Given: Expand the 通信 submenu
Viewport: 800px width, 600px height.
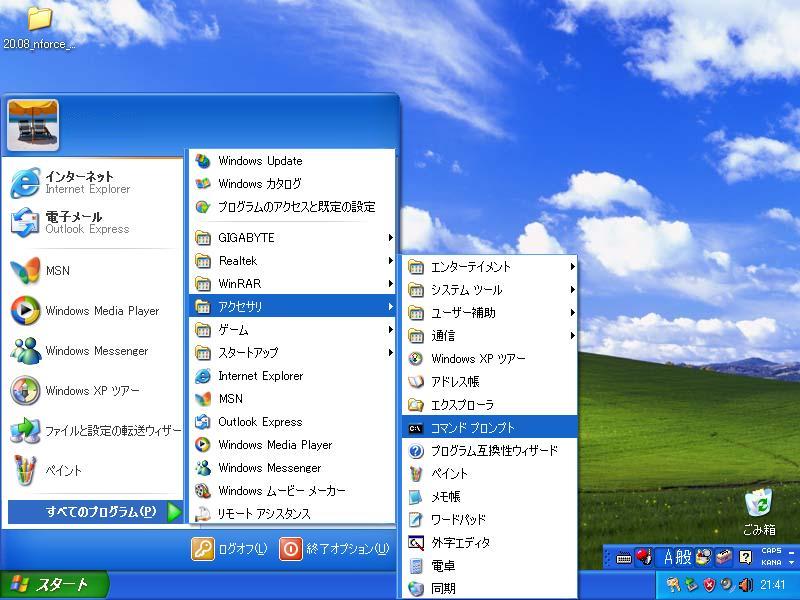Looking at the screenshot, I should point(490,336).
